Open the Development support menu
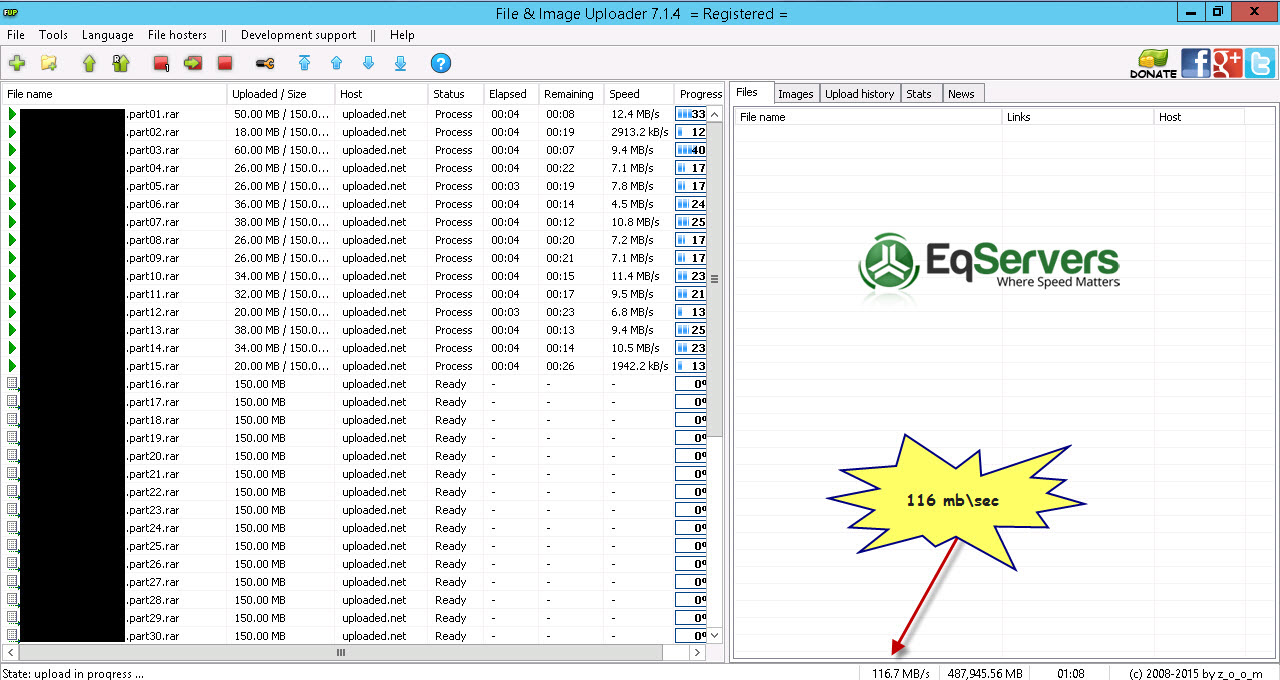 coord(298,35)
